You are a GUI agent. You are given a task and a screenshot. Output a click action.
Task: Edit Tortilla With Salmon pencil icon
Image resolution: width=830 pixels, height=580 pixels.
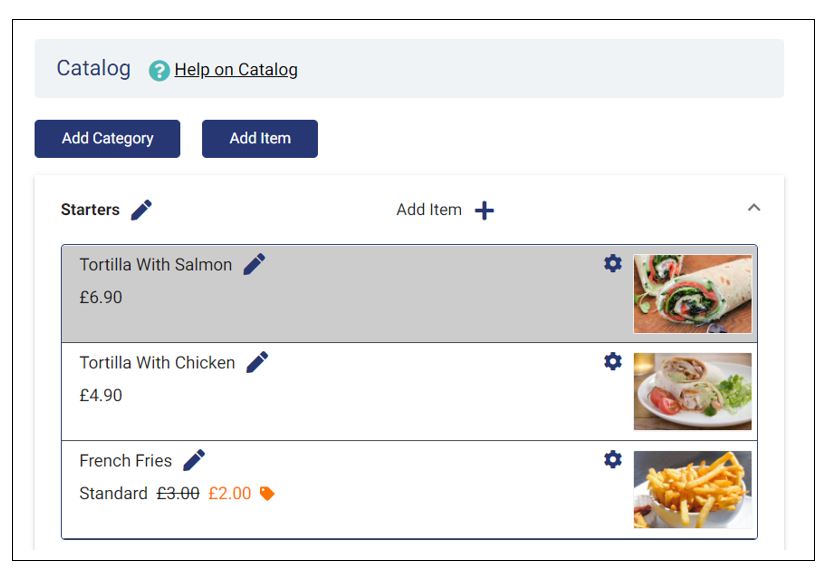(255, 264)
